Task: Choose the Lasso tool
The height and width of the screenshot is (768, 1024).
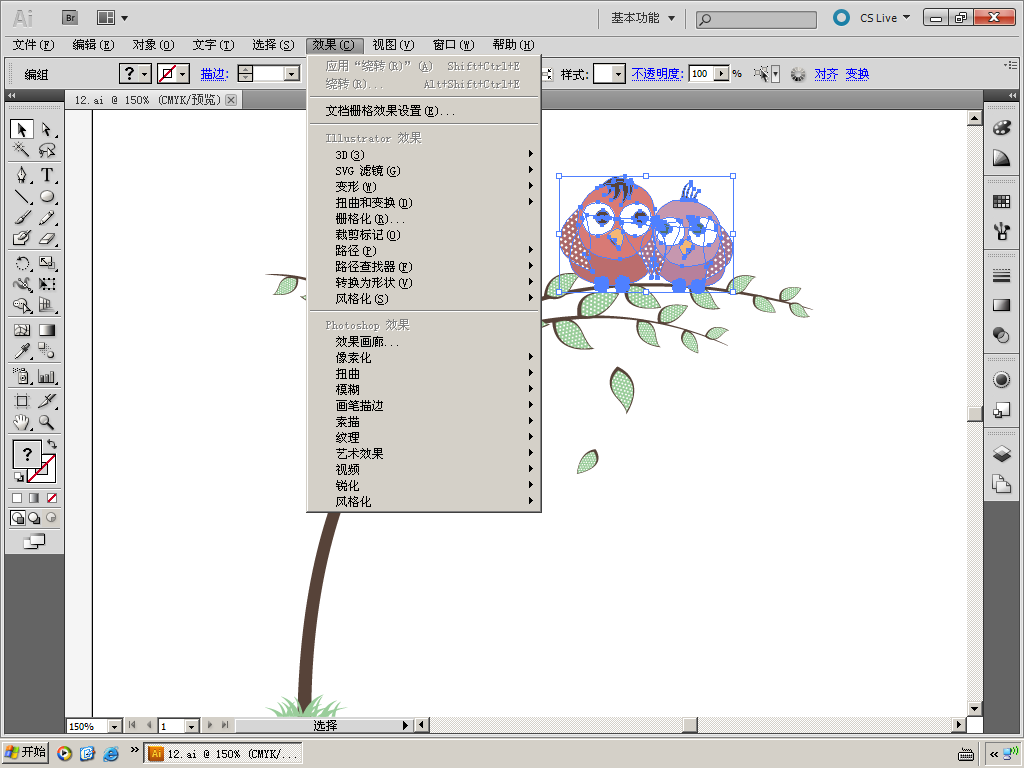Action: (46, 150)
